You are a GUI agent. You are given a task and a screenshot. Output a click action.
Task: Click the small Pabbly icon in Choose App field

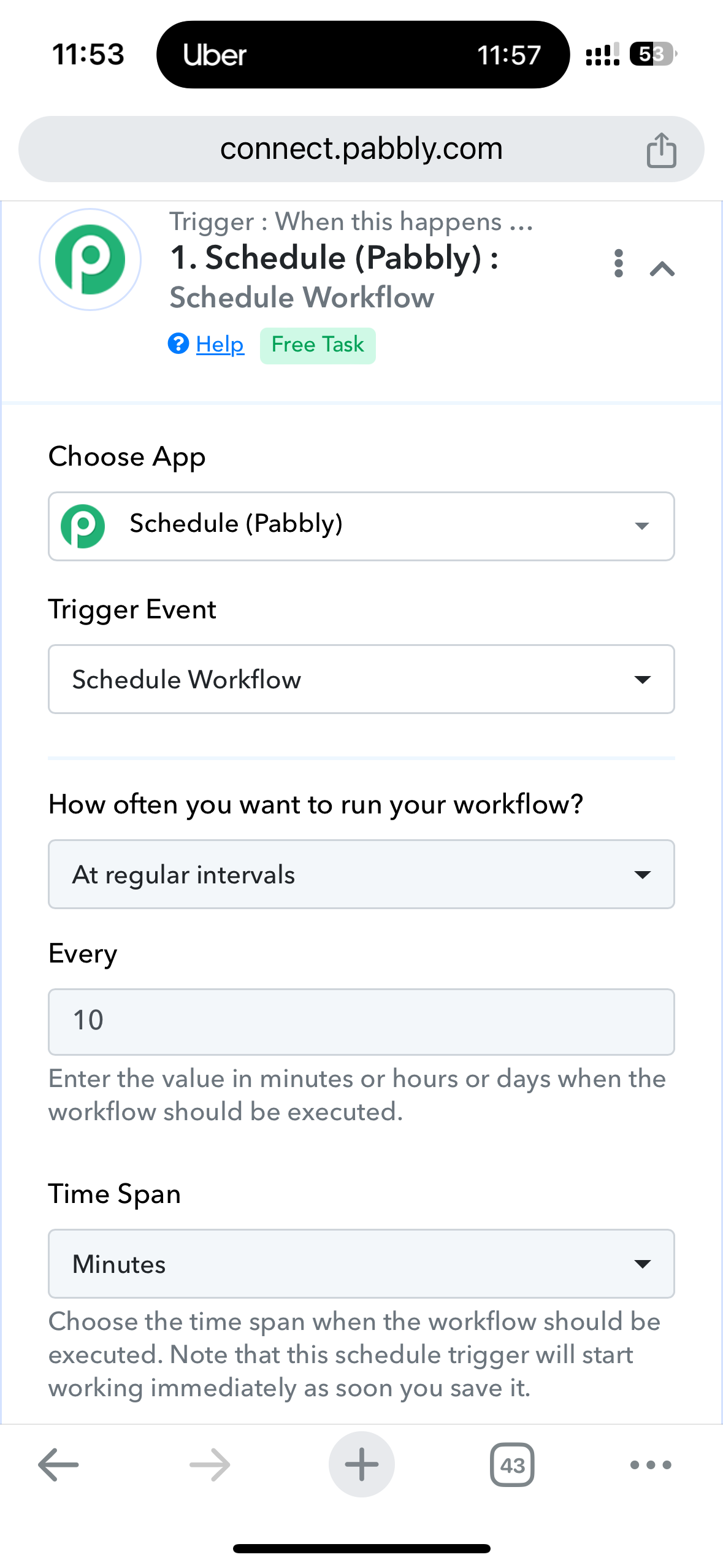coord(83,526)
